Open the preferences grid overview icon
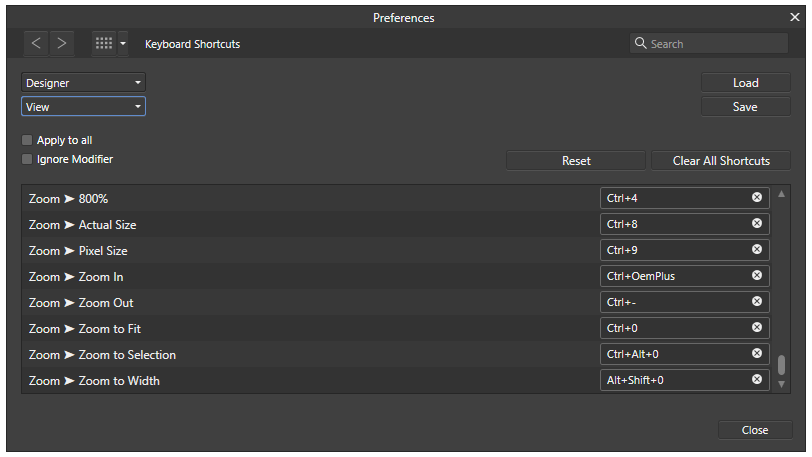Screen dimensions: 812x457 [x=104, y=44]
